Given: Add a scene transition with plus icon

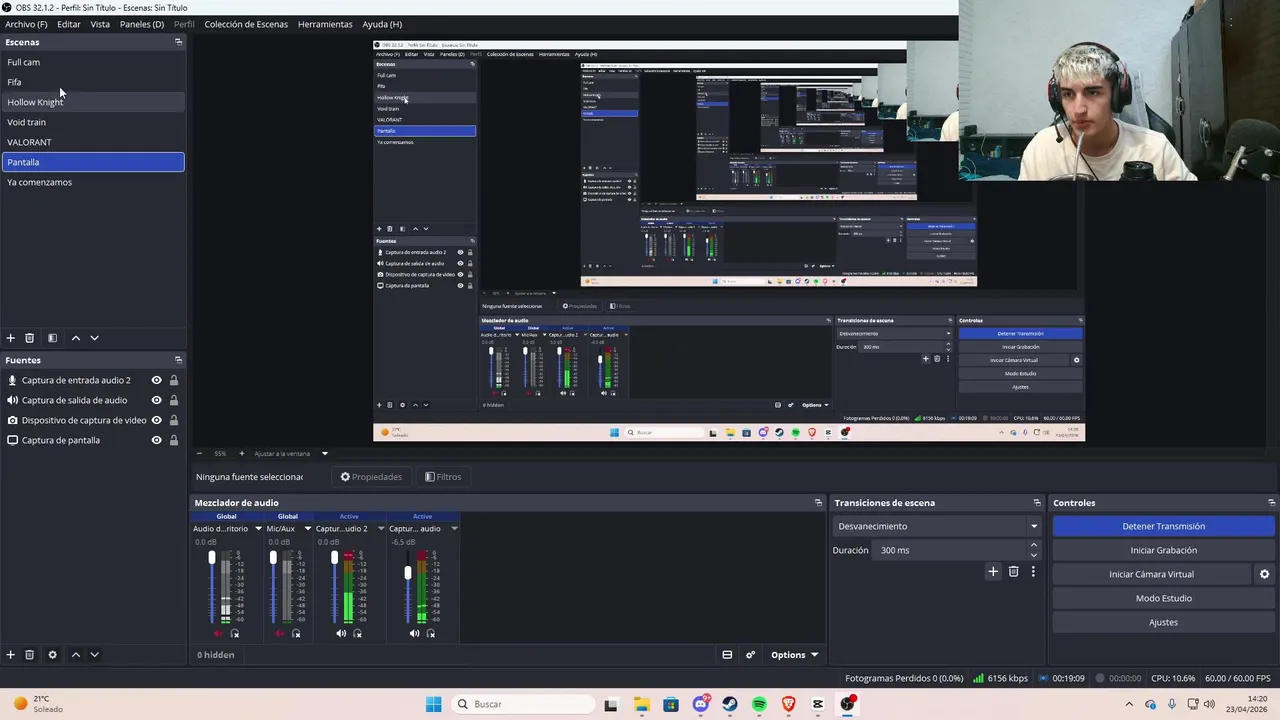Looking at the screenshot, I should coord(993,572).
